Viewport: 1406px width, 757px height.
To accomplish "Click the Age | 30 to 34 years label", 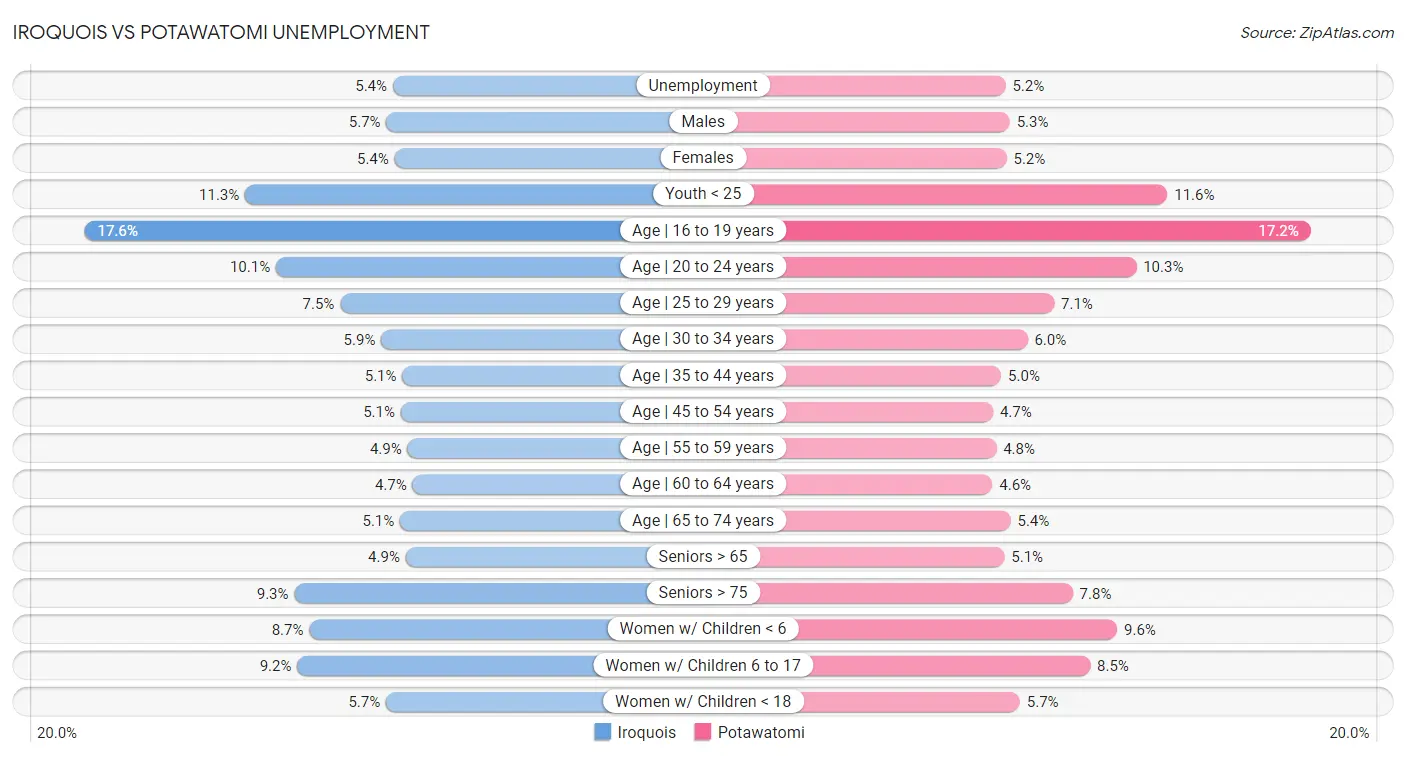I will click(x=703, y=339).
